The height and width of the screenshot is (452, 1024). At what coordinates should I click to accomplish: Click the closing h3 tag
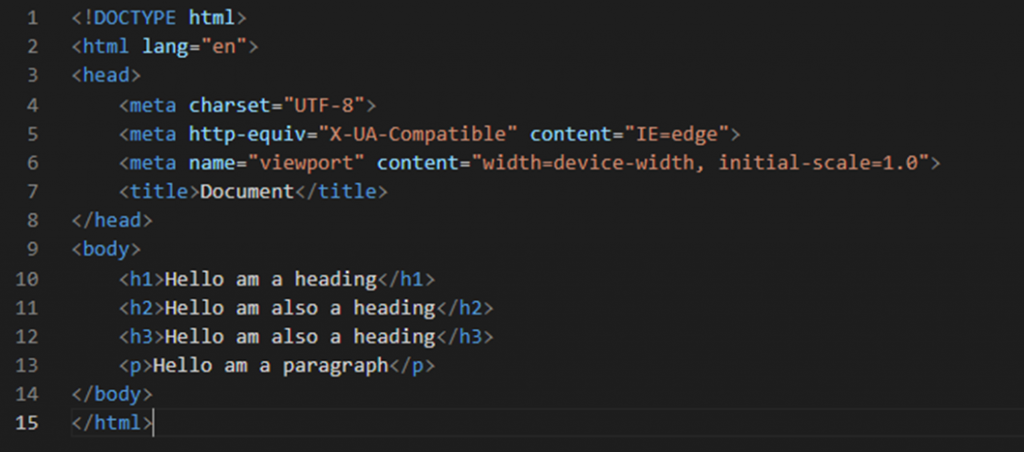465,336
